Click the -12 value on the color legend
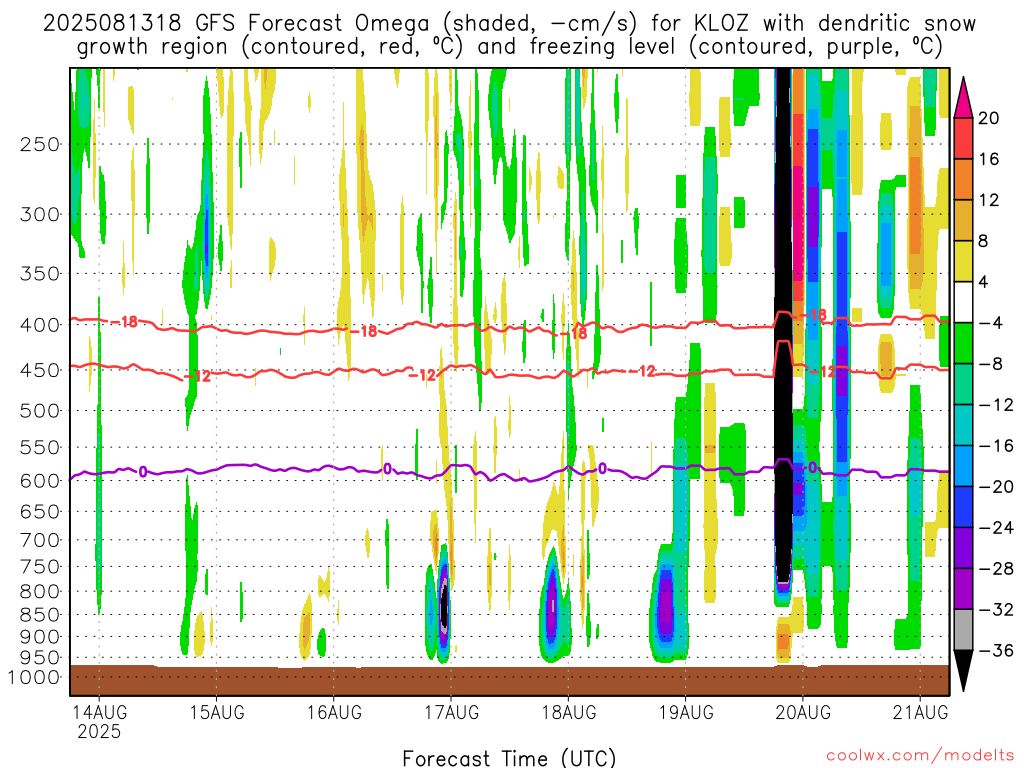Viewport: 1024px width, 768px height. [996, 405]
